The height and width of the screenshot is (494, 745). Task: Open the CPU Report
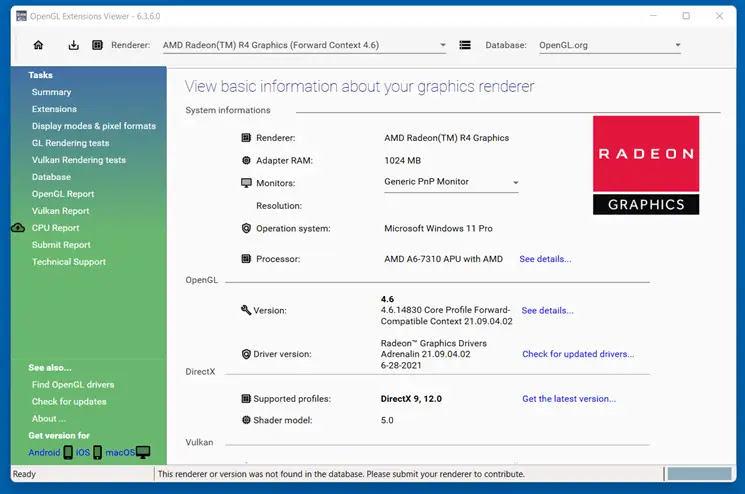(56, 228)
